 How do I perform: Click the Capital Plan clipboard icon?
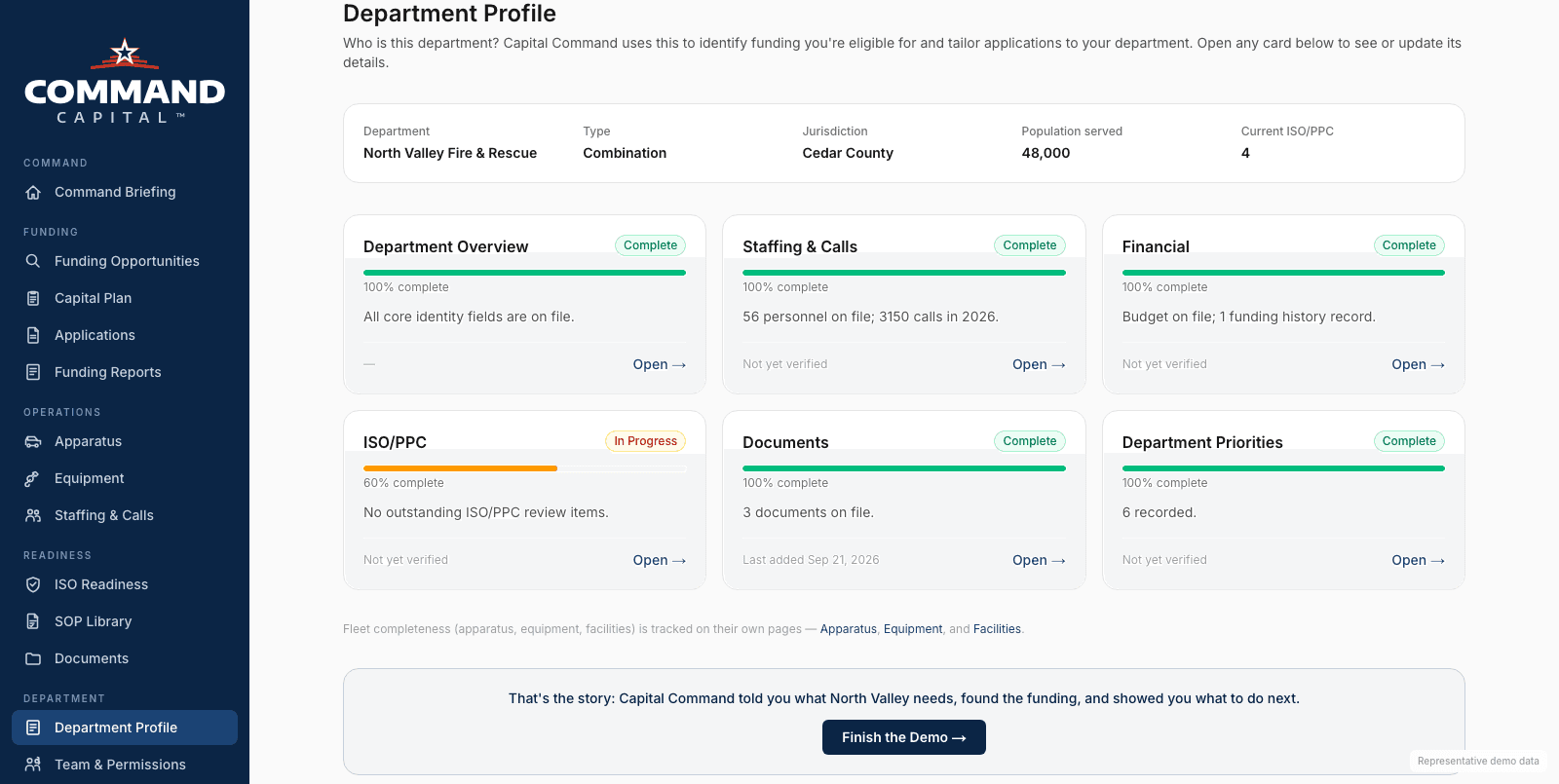coord(33,298)
